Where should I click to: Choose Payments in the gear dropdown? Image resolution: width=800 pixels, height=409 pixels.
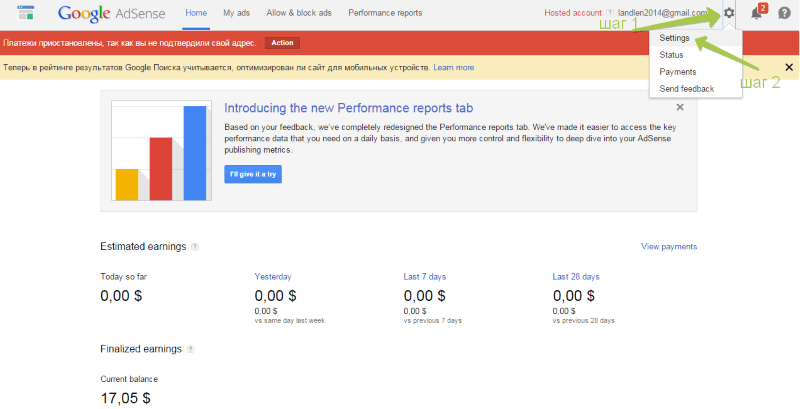pyautogui.click(x=678, y=72)
